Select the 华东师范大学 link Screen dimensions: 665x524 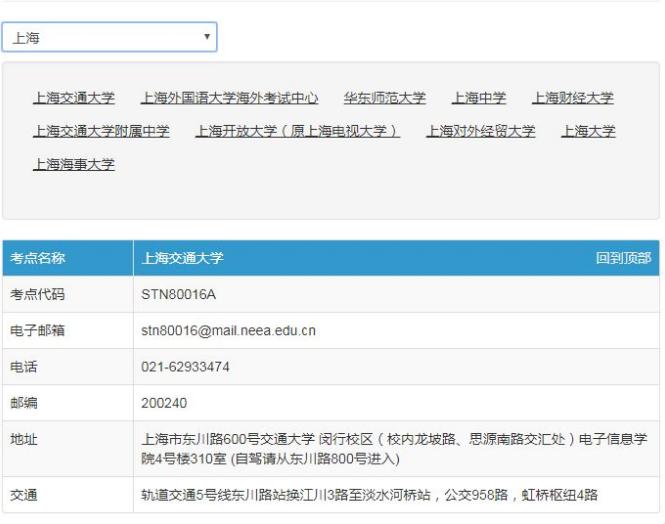point(385,98)
